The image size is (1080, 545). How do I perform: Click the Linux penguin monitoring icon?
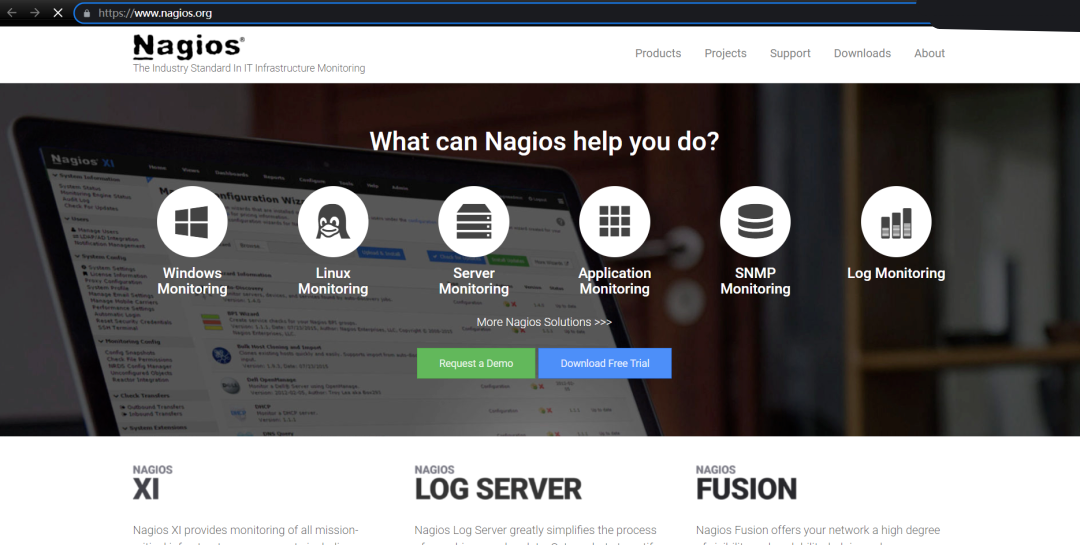pos(333,222)
